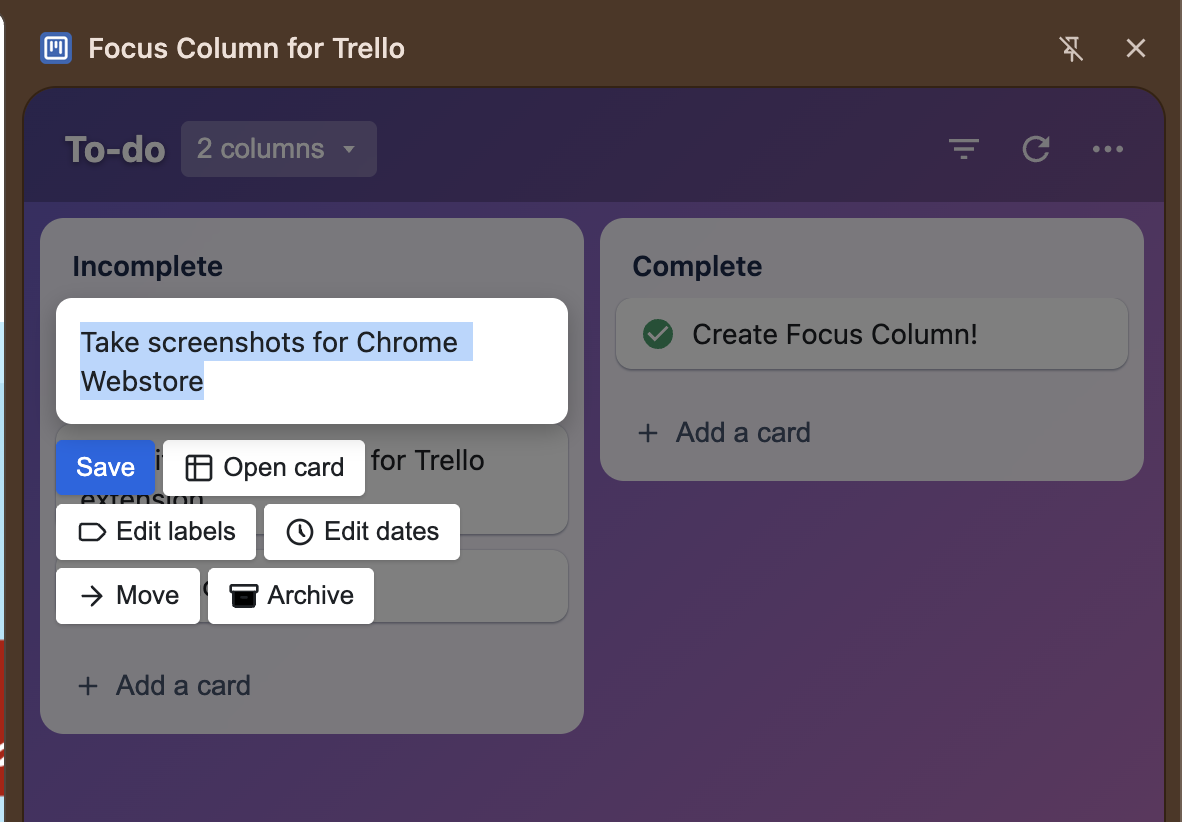Viewport: 1182px width, 822px height.
Task: Add a card to the Incomplete column
Action: (x=163, y=685)
